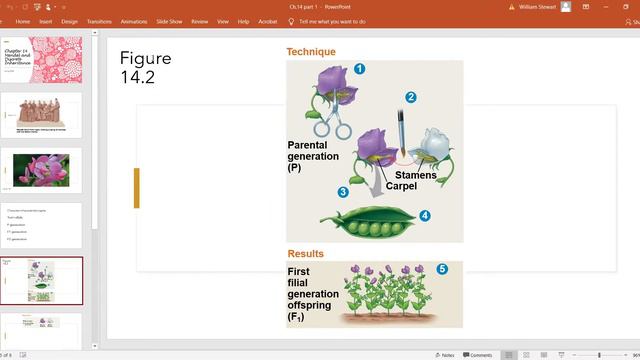The image size is (640, 360).
Task: Click the Share button
Action: [x=632, y=22]
